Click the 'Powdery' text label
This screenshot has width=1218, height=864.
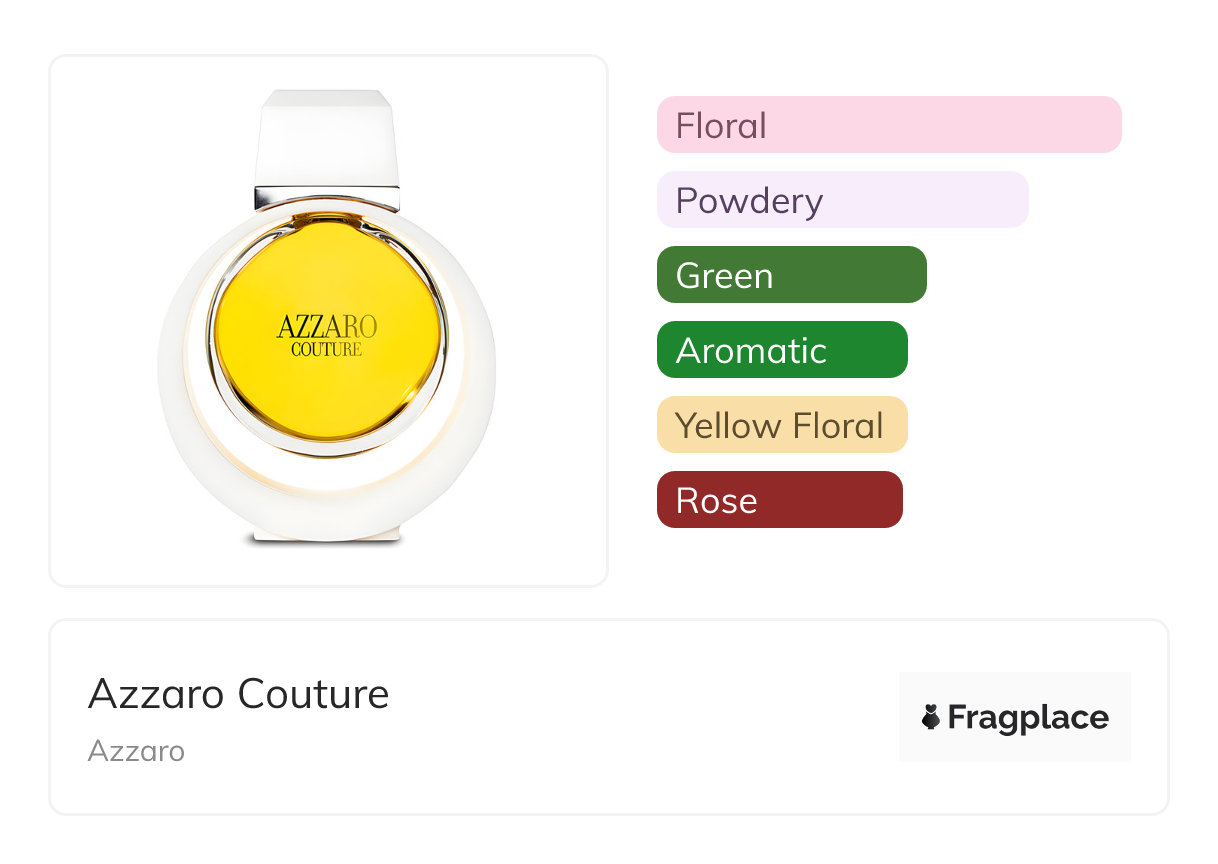(749, 201)
